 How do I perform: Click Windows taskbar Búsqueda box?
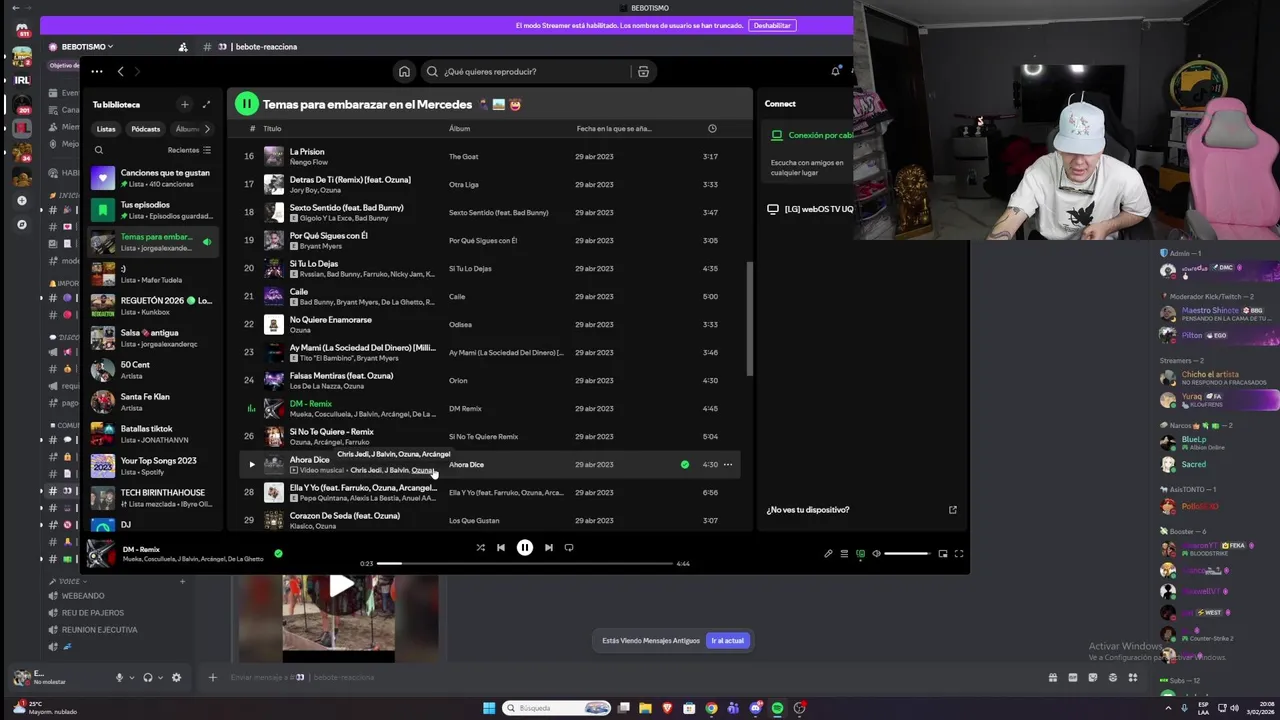pyautogui.click(x=557, y=708)
